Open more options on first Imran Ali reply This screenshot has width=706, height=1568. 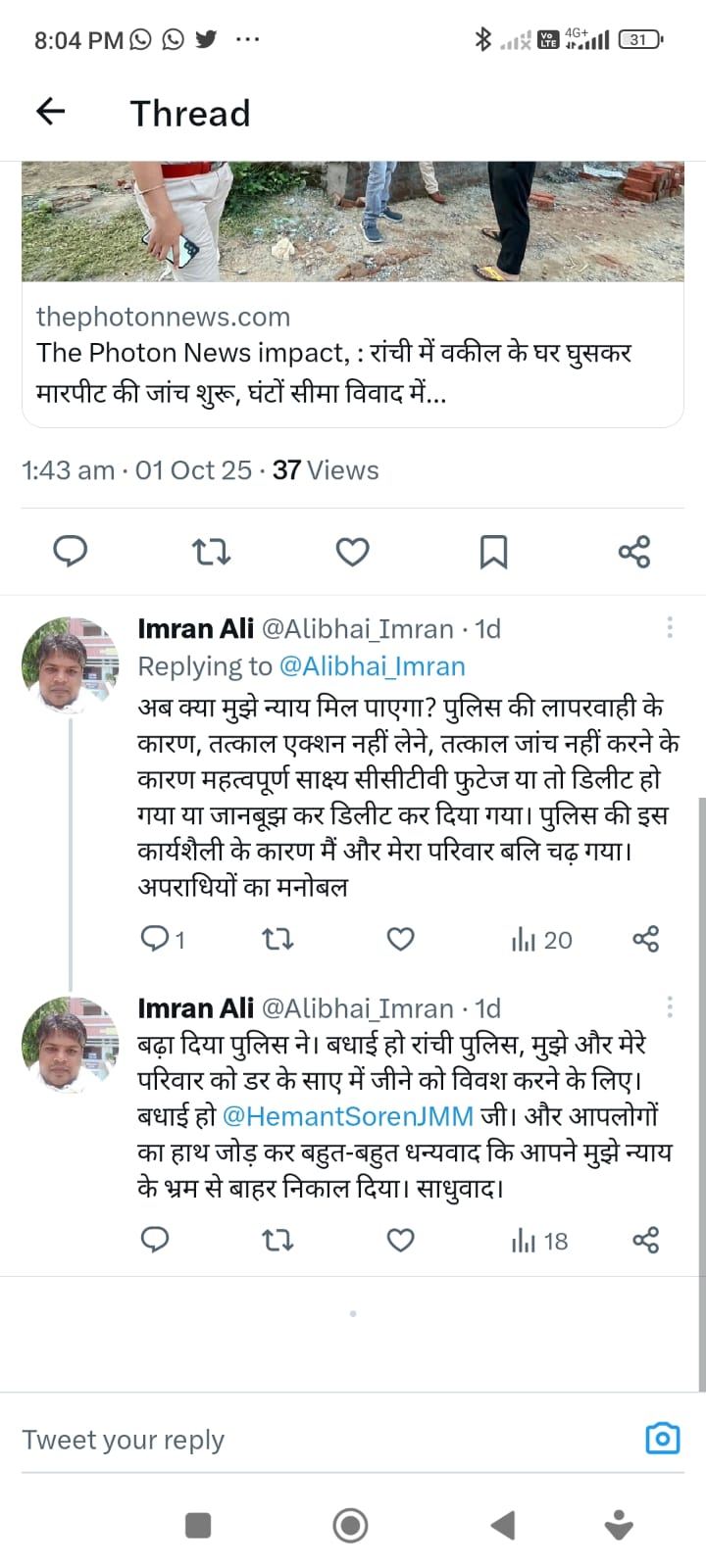pyautogui.click(x=670, y=628)
